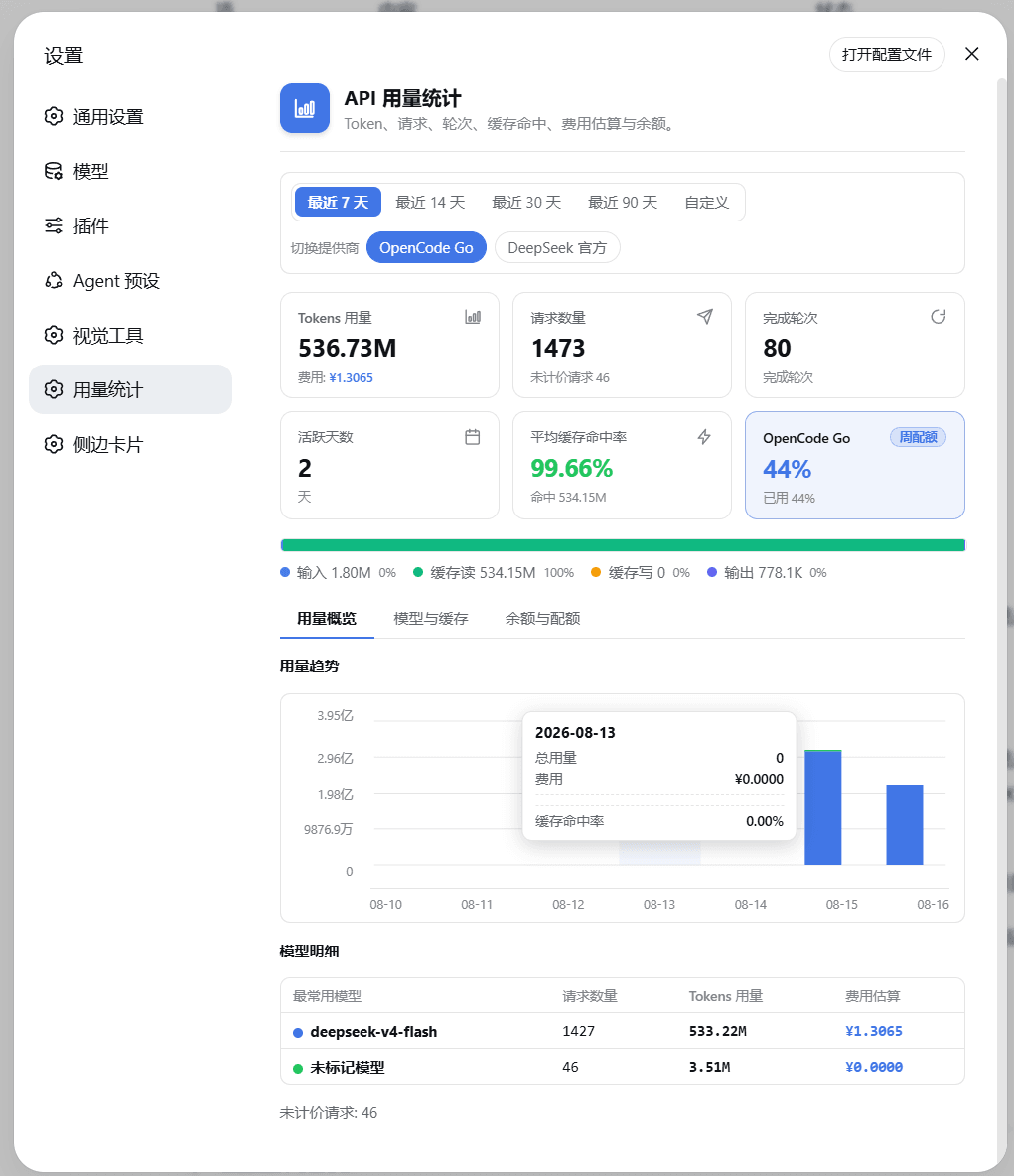Viewport: 1014px width, 1176px height.
Task: Click 2026-08-13 tooltip date heading
Action: tap(575, 733)
